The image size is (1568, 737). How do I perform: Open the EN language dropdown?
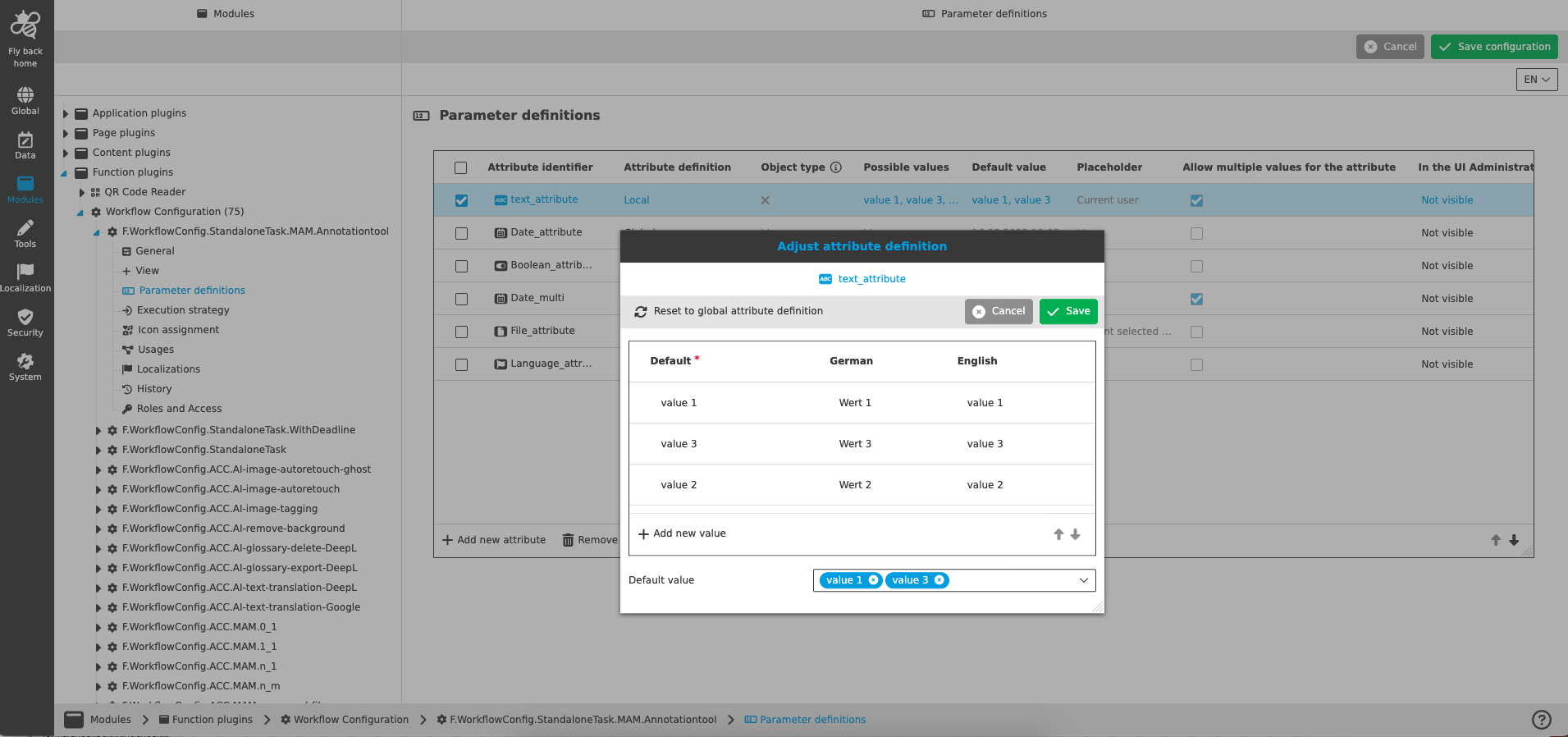click(x=1537, y=80)
